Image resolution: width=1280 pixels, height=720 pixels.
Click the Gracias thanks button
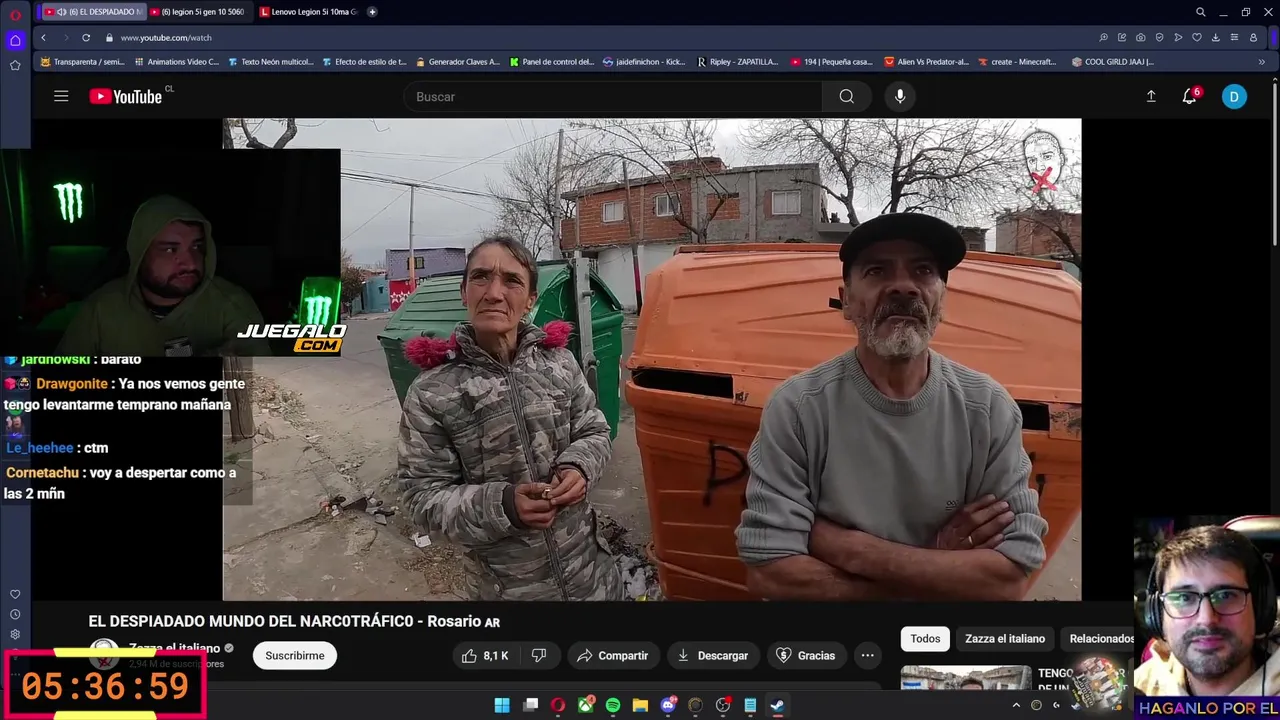805,655
